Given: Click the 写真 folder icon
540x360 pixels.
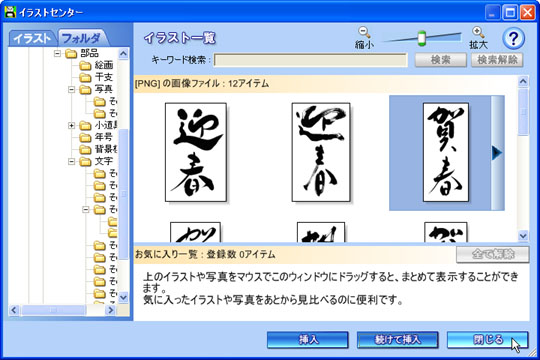Looking at the screenshot, I should click(x=85, y=90).
